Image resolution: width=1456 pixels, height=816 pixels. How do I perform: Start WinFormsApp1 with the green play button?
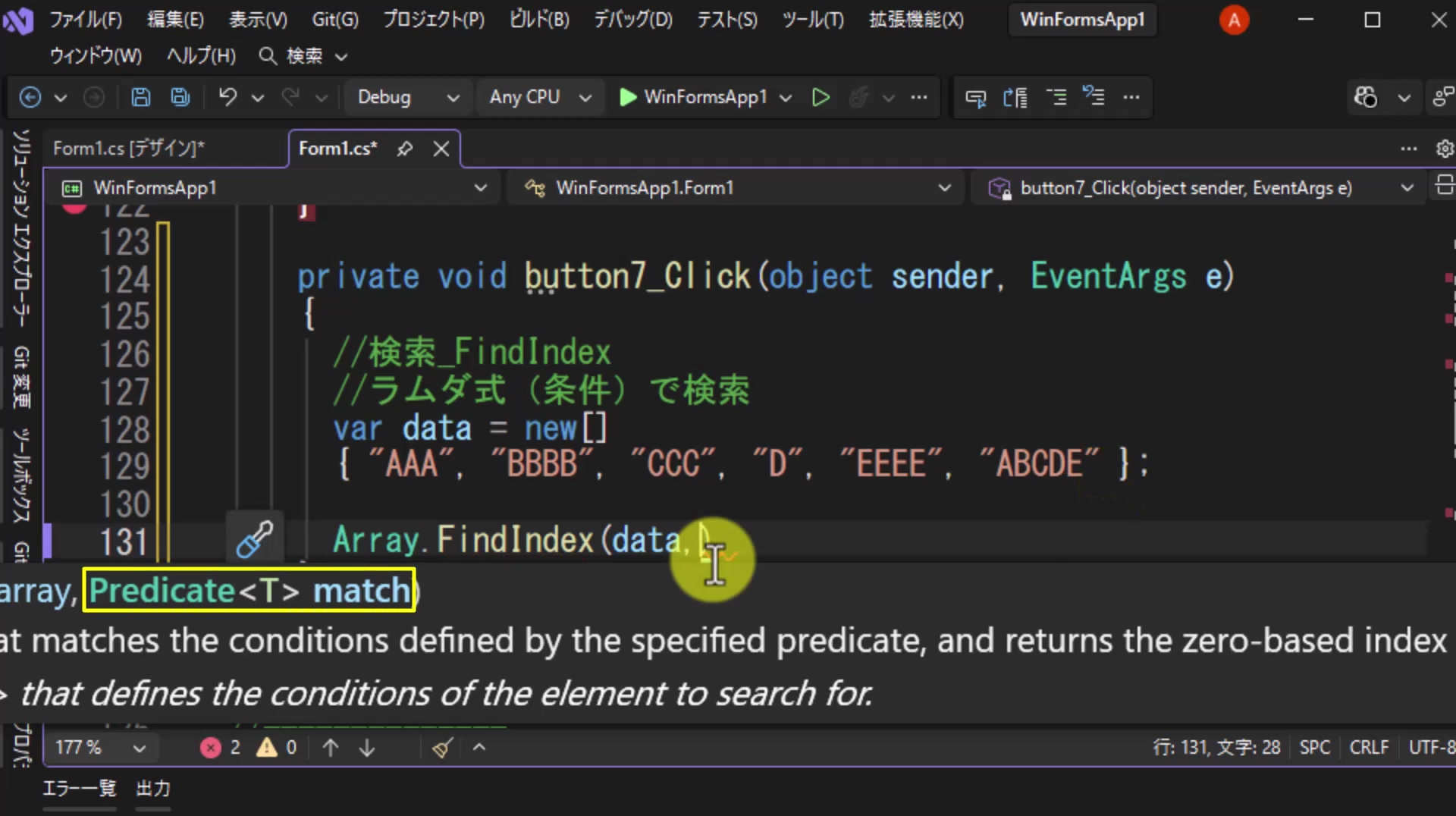click(x=693, y=97)
